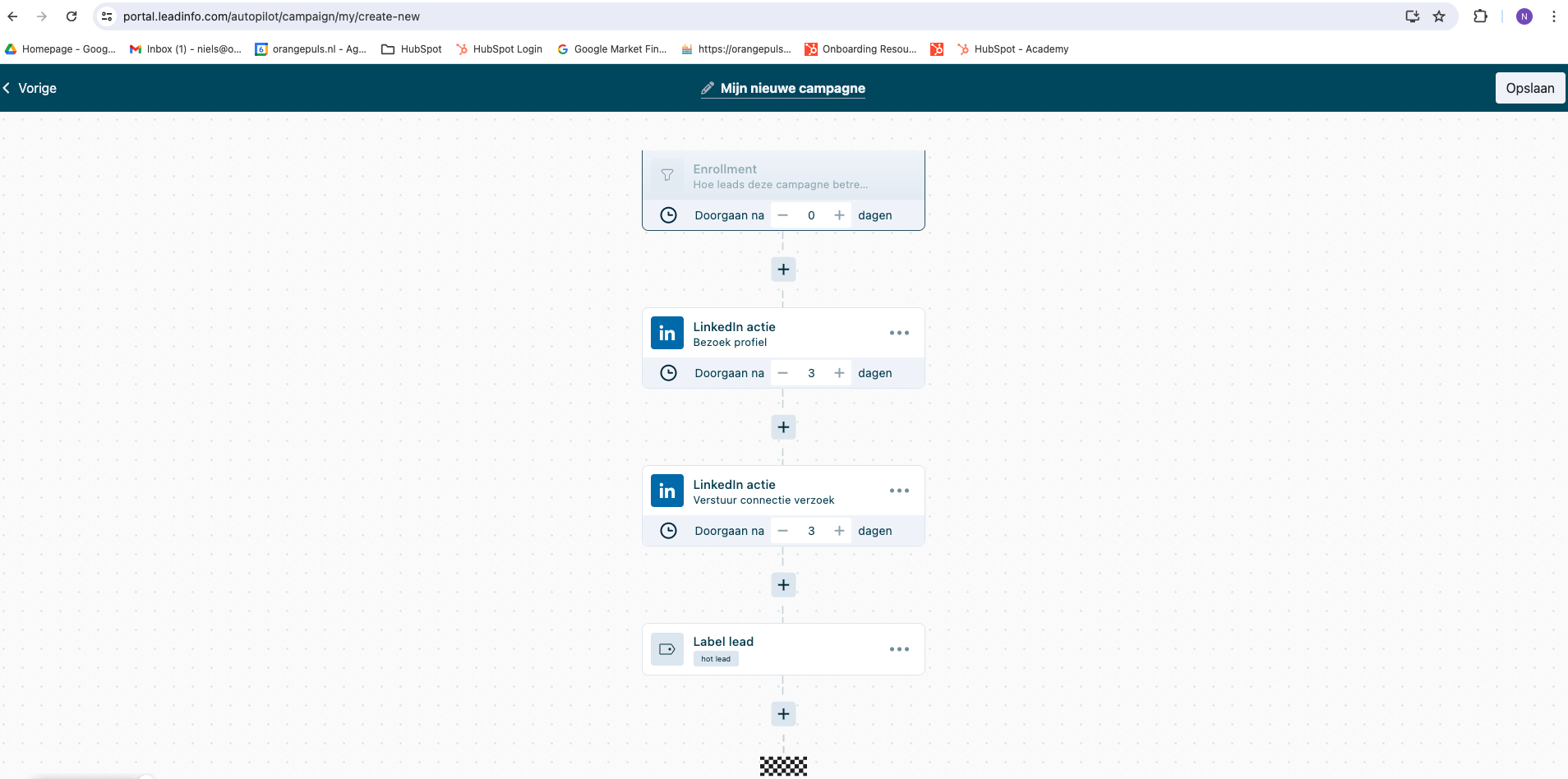1568x779 pixels.
Task: Open Chrome three-dot menu
Action: (x=1554, y=16)
